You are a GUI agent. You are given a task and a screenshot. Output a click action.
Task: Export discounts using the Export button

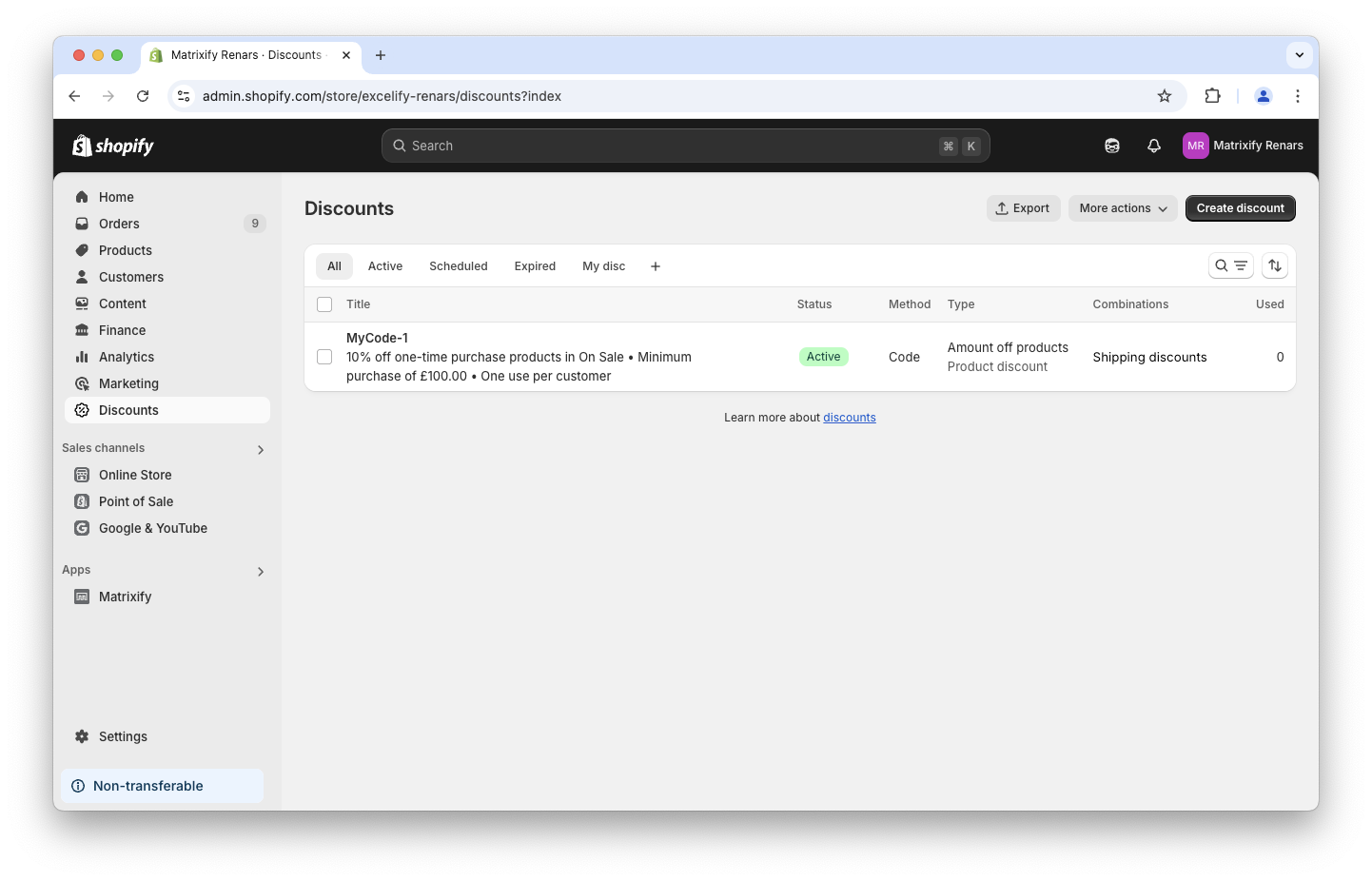click(x=1023, y=208)
